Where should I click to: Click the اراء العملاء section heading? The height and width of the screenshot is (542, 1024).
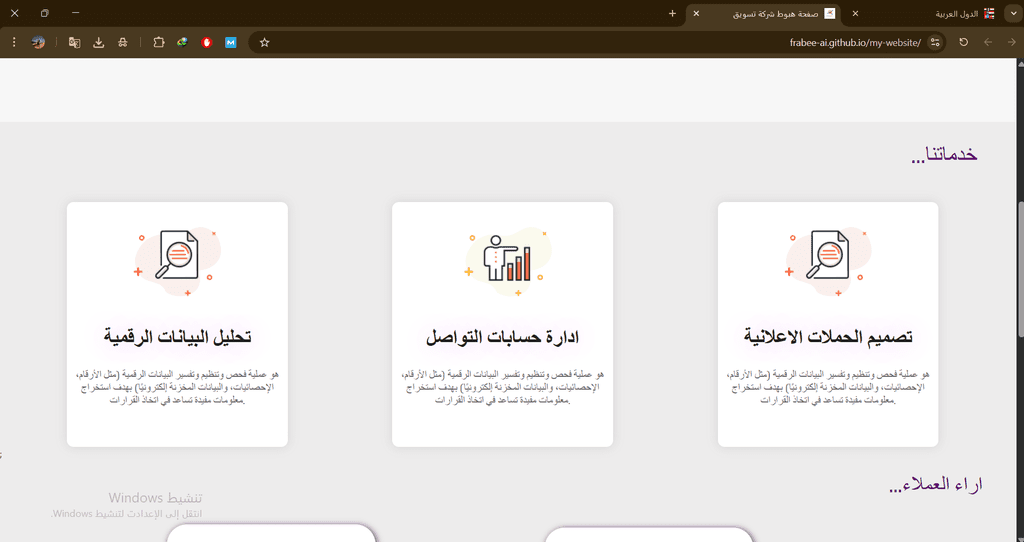[936, 485]
